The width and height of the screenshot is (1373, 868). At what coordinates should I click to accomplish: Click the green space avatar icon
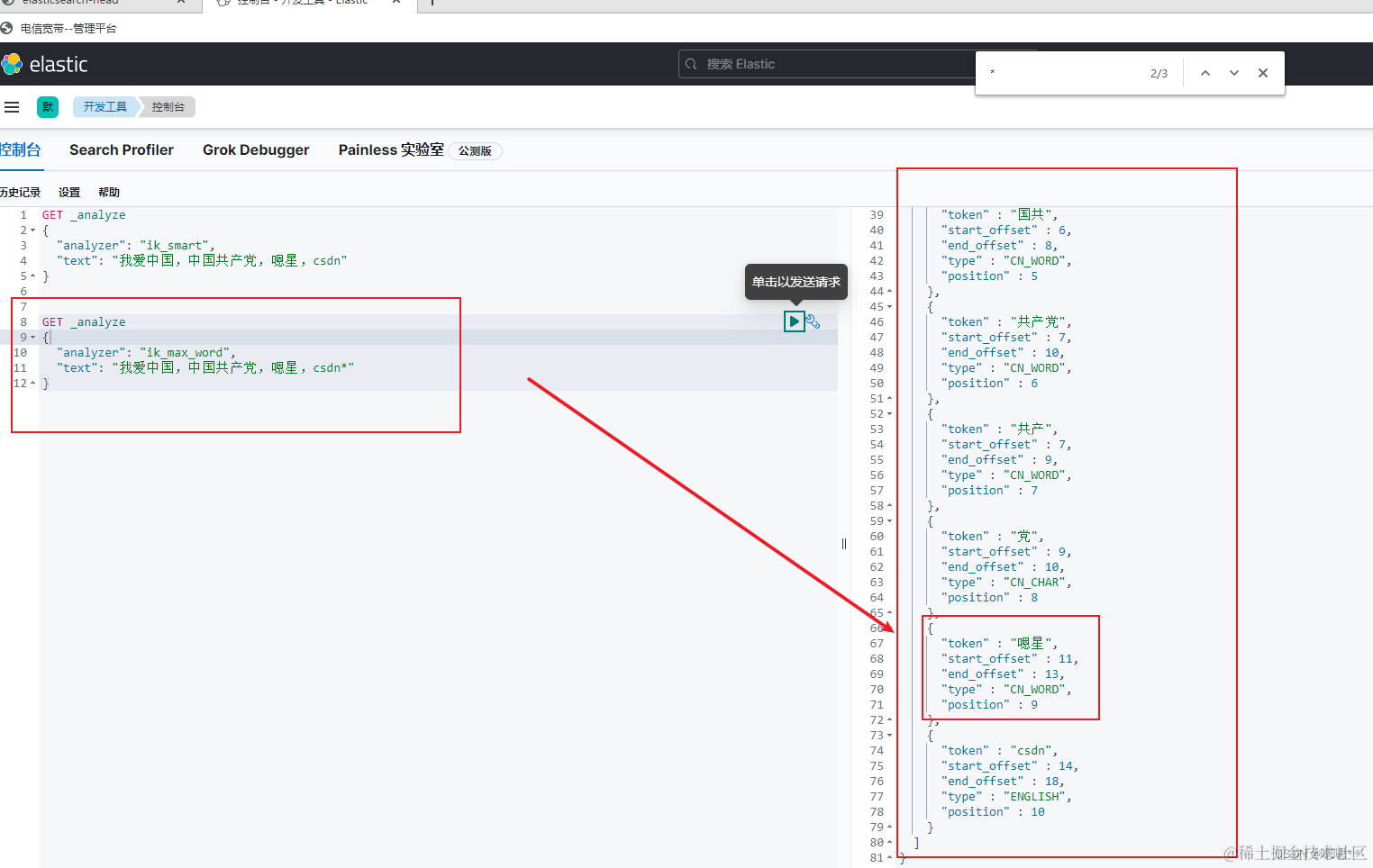tap(48, 107)
